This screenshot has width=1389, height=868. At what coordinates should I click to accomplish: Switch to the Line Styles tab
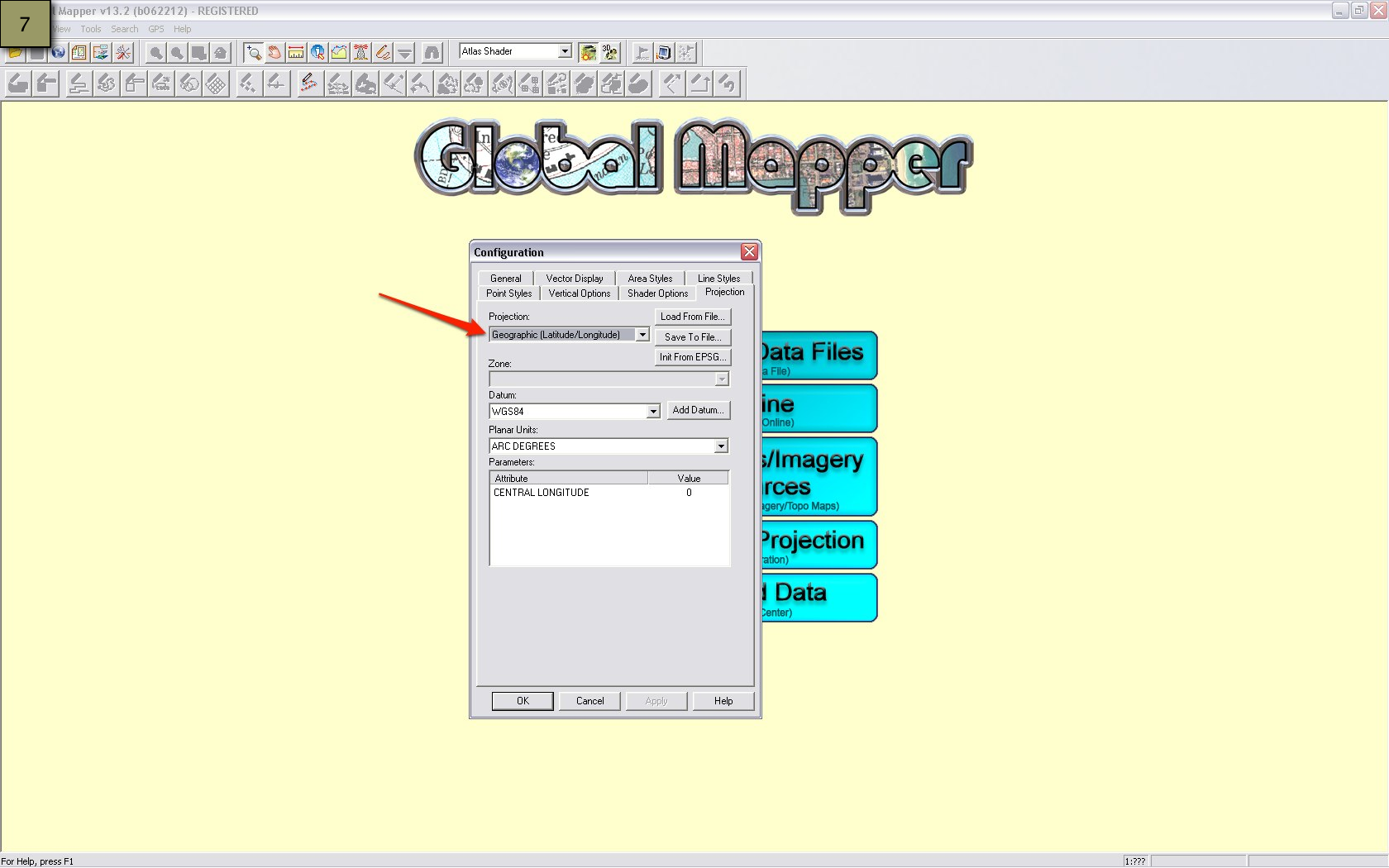(x=718, y=279)
